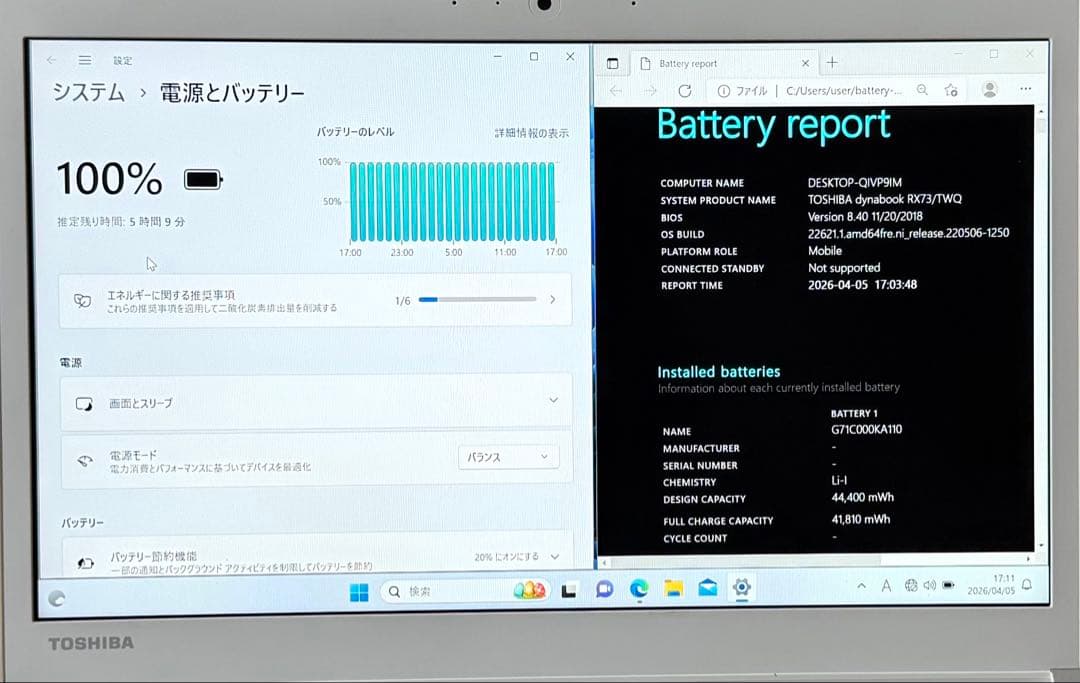Viewport: 1080px width, 683px height.
Task: Open 電源モード バランス dropdown
Action: (508, 457)
